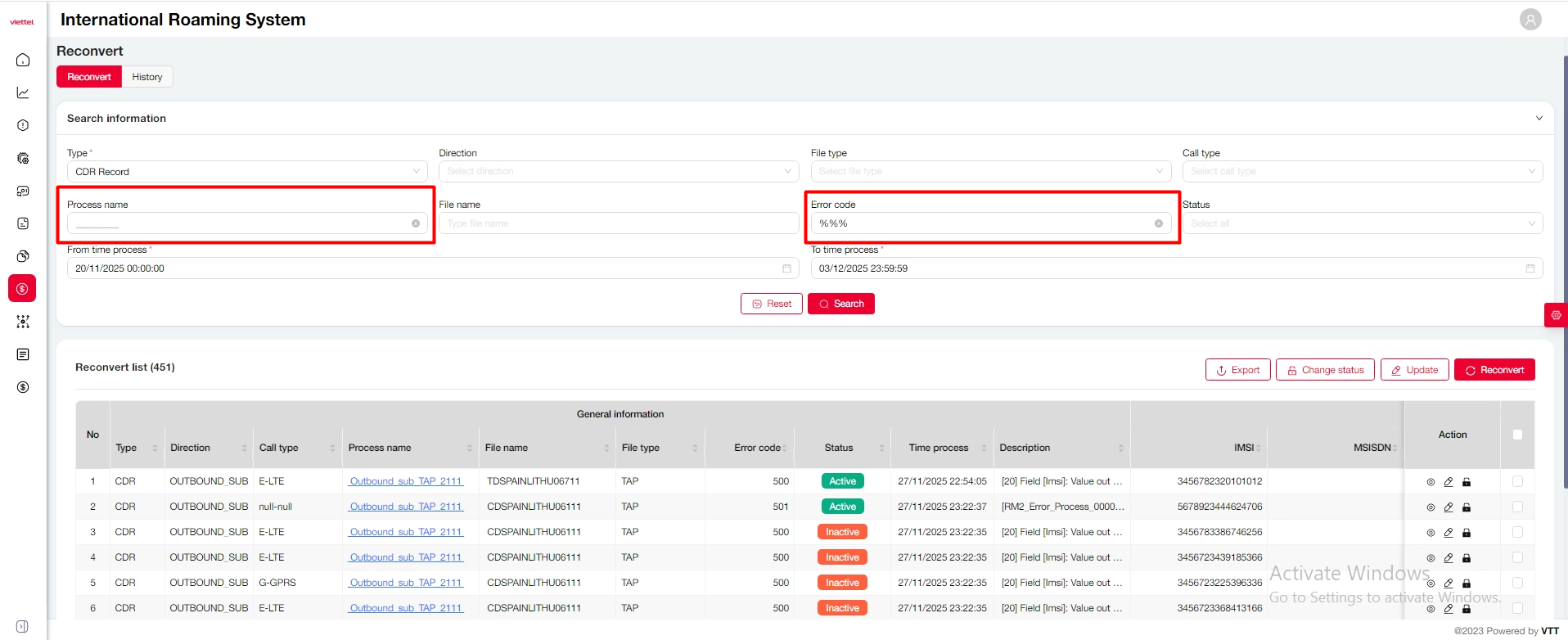Click the lock icon in row 3
The width and height of the screenshot is (1568, 640).
[1467, 533]
